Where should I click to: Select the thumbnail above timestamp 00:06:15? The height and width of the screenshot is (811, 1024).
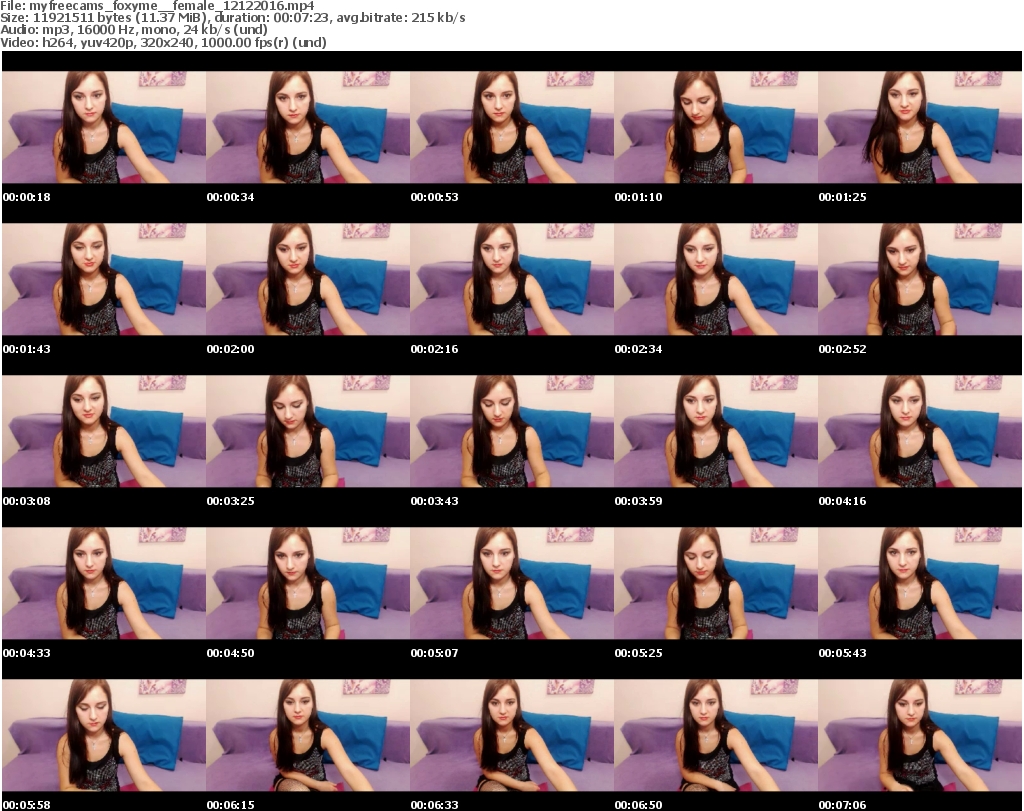coord(308,735)
